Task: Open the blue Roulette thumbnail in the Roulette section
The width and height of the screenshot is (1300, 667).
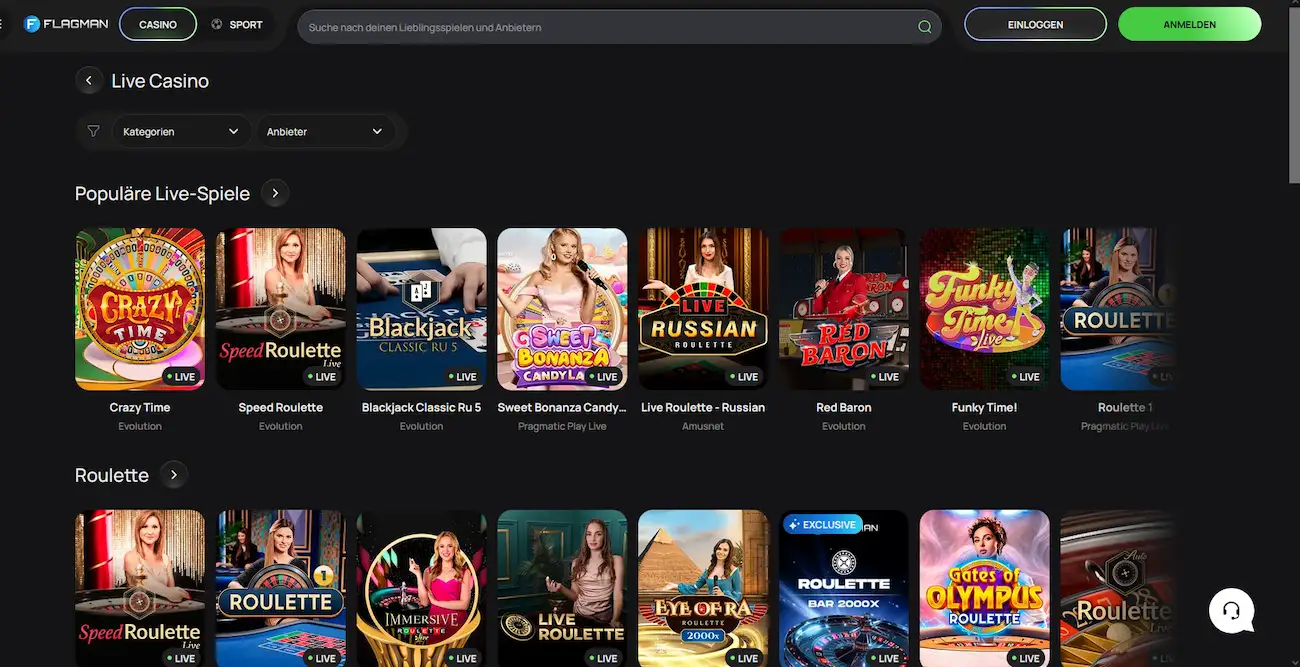Action: click(281, 588)
